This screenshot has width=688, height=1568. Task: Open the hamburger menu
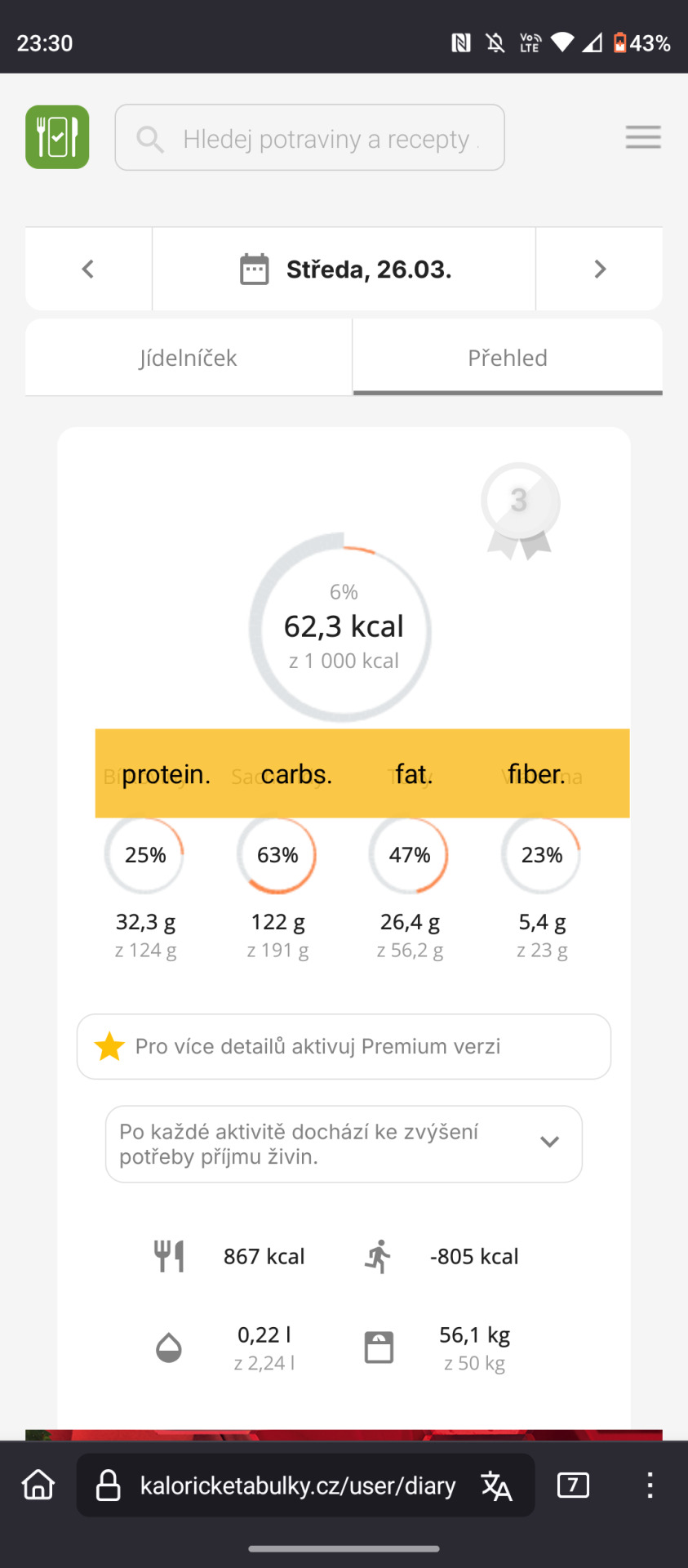point(643,137)
